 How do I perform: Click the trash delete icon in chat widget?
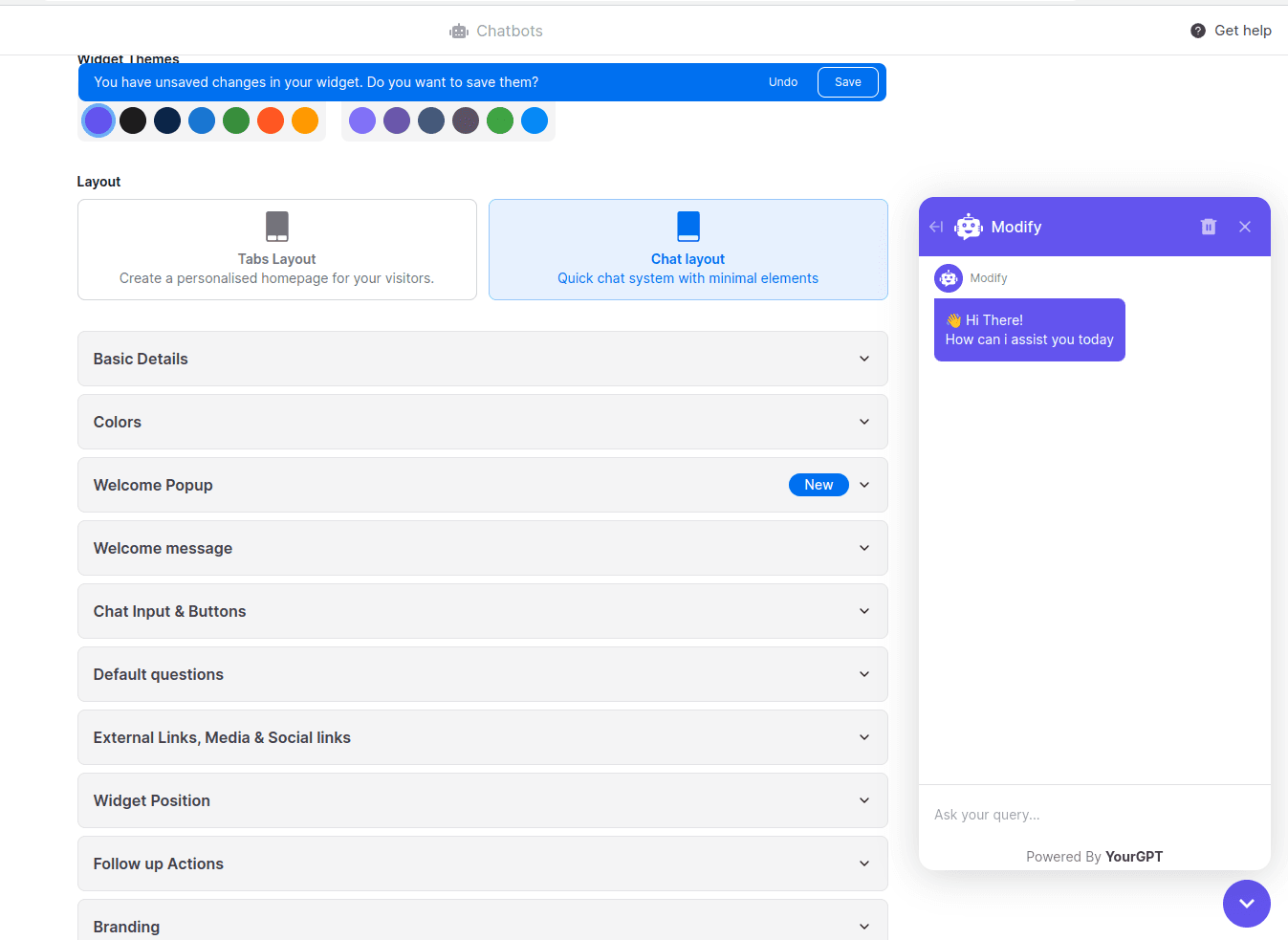1209,227
